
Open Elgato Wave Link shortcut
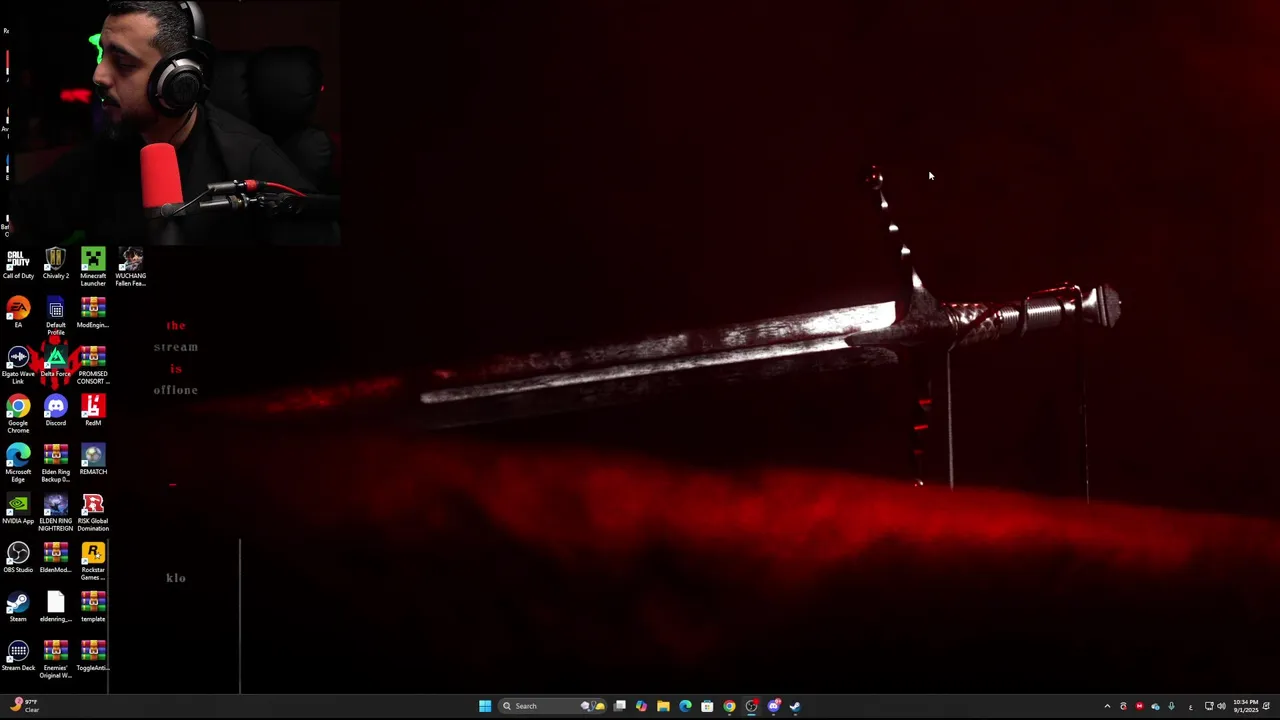click(18, 365)
